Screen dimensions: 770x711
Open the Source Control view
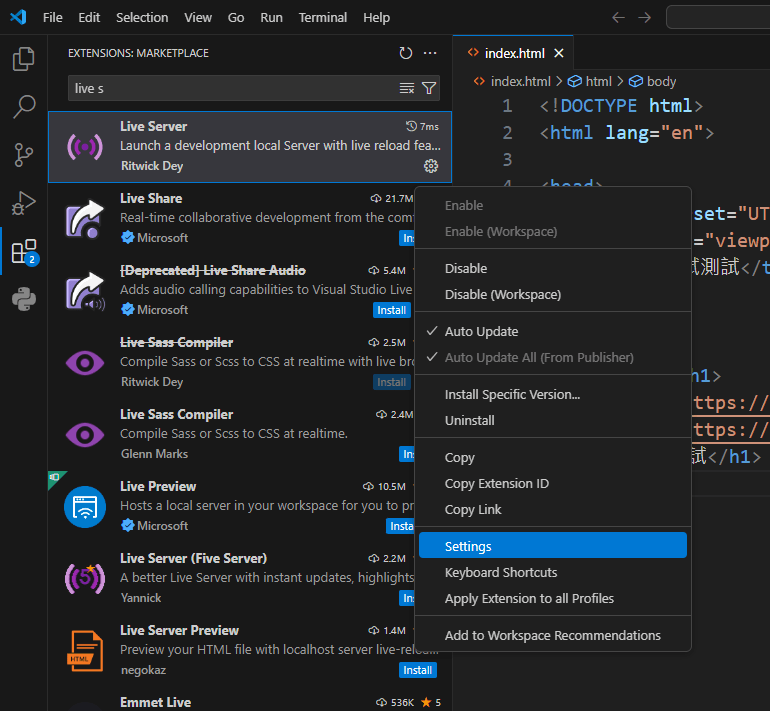pos(24,155)
